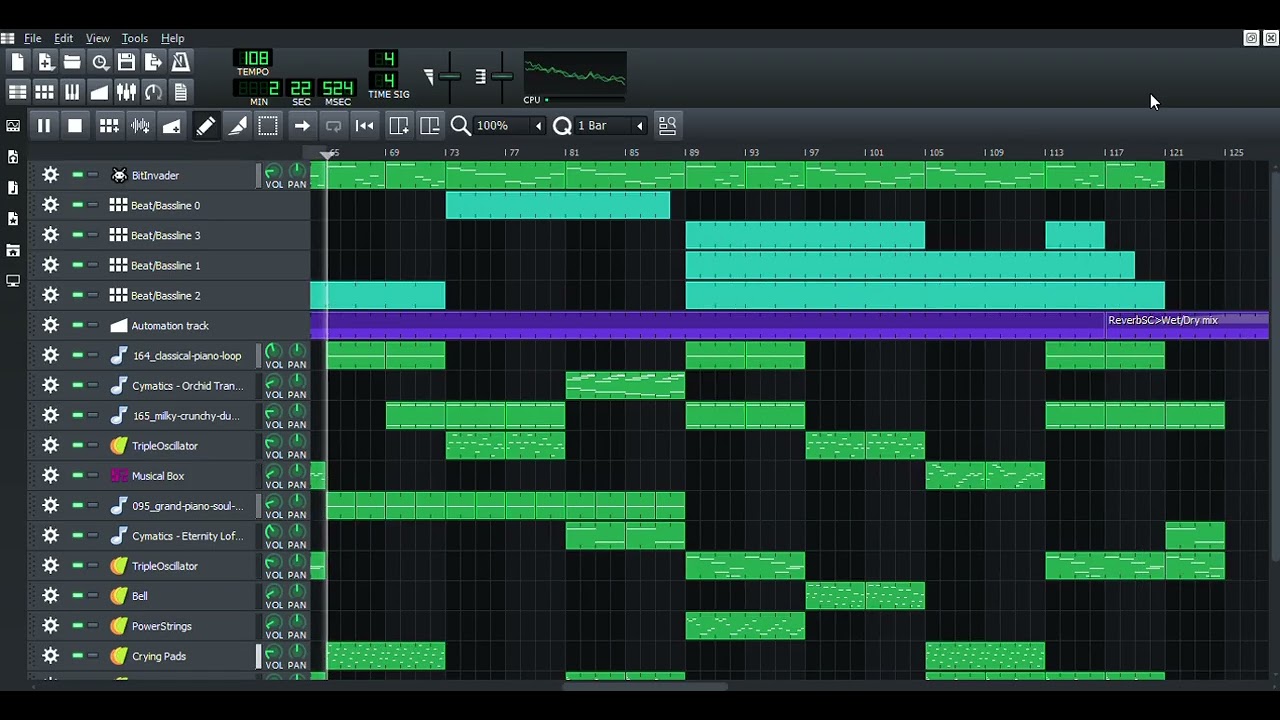Enable loop points
Screen dimensions: 1280x720
[333, 125]
